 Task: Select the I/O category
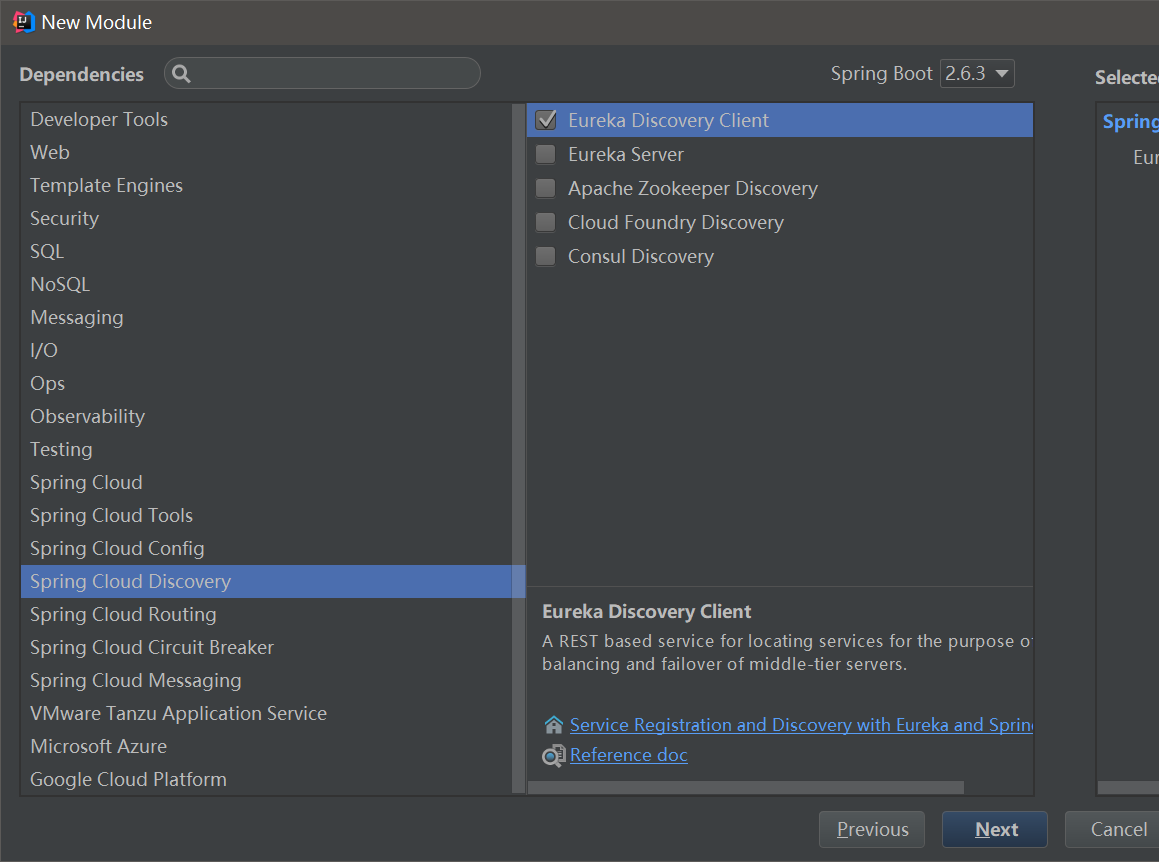[266, 350]
